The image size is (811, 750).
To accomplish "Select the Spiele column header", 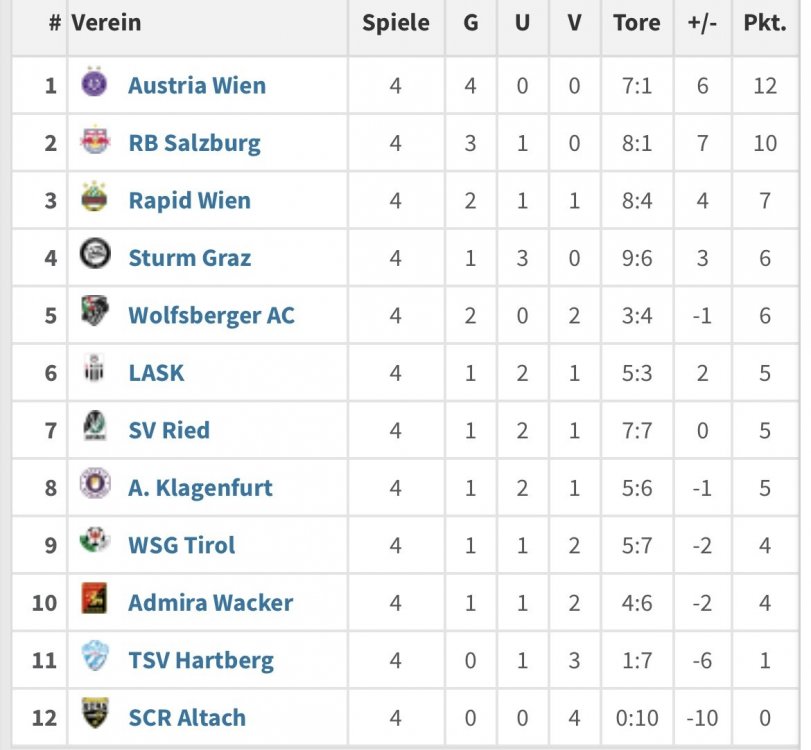I will [396, 23].
